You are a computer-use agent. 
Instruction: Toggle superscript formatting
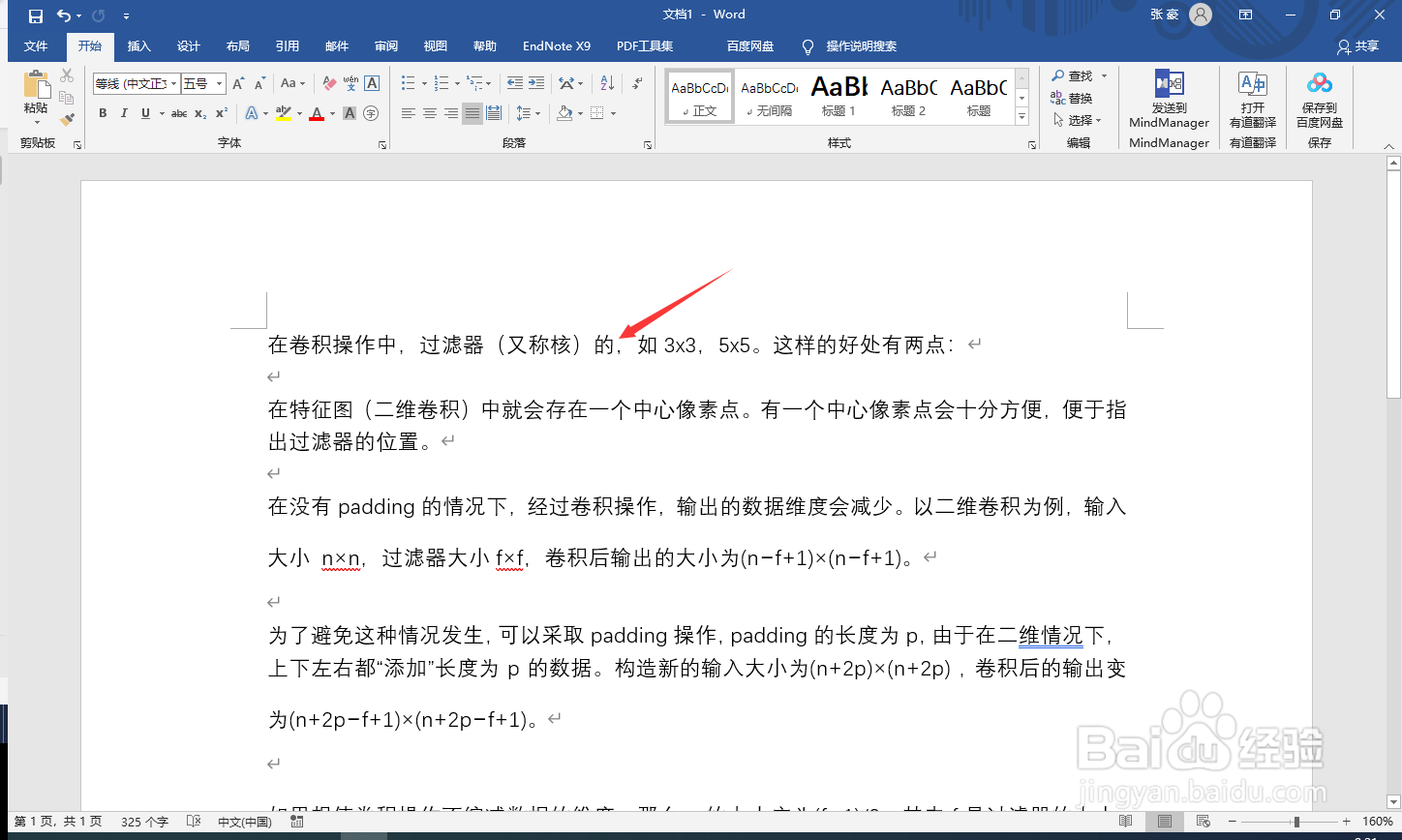point(222,113)
